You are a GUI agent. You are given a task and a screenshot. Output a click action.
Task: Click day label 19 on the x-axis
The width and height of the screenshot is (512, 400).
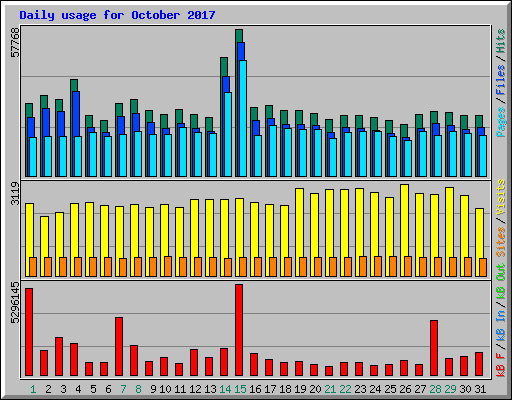click(300, 389)
